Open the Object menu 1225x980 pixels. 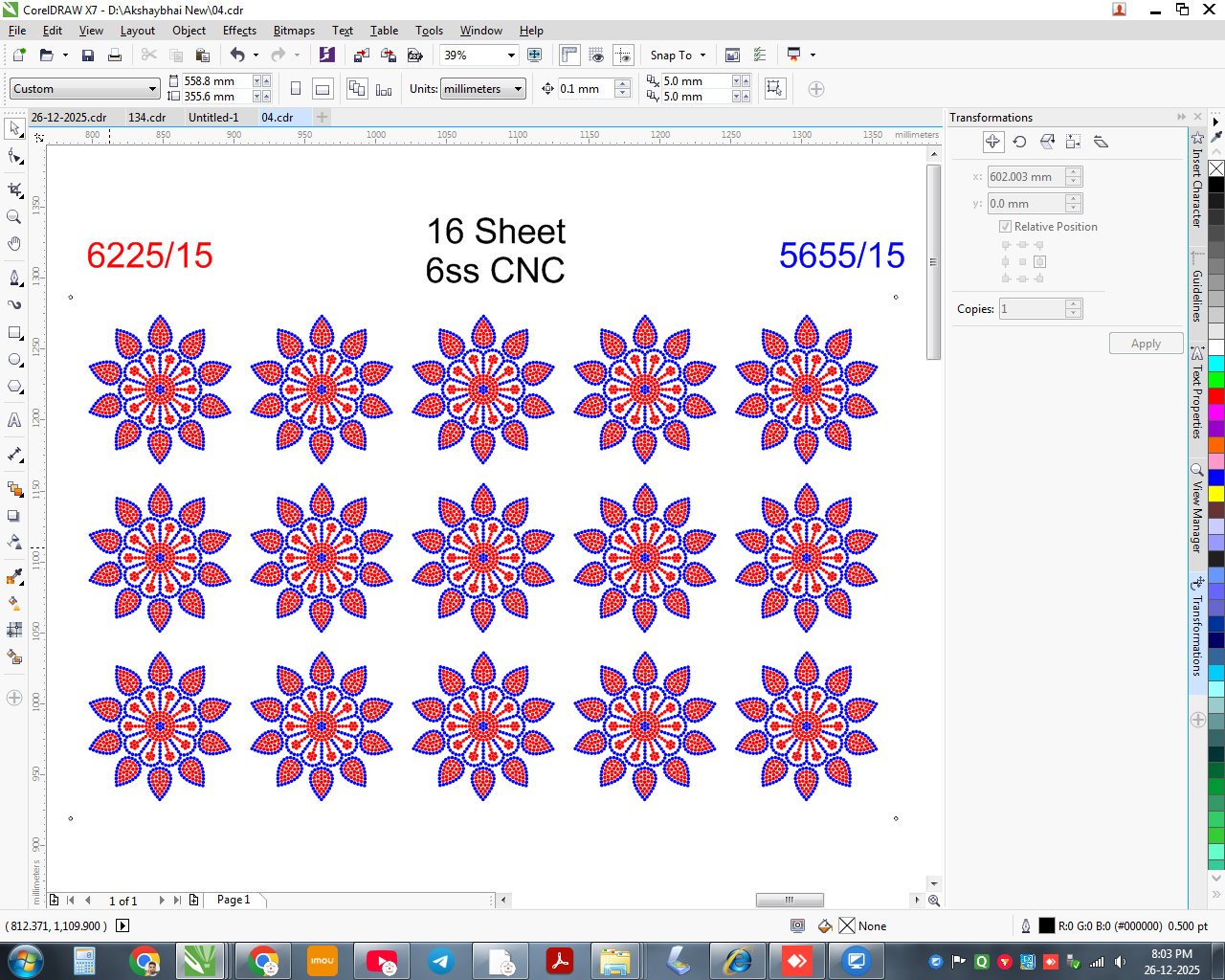coord(189,31)
